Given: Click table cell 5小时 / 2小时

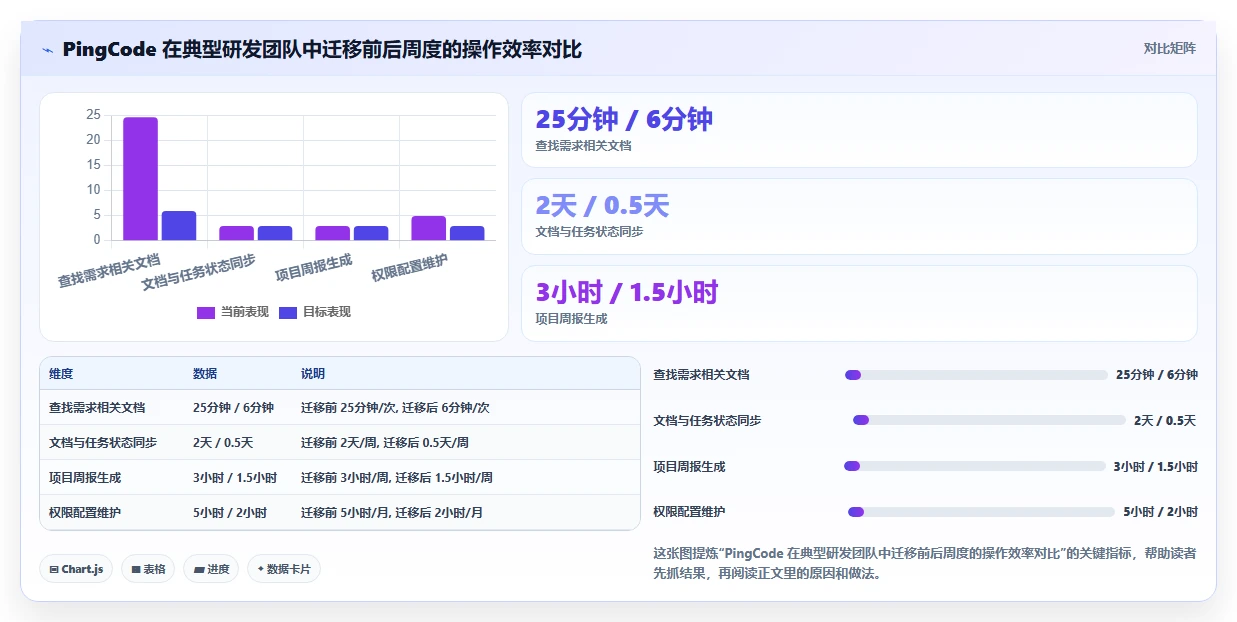Looking at the screenshot, I should pos(230,513).
